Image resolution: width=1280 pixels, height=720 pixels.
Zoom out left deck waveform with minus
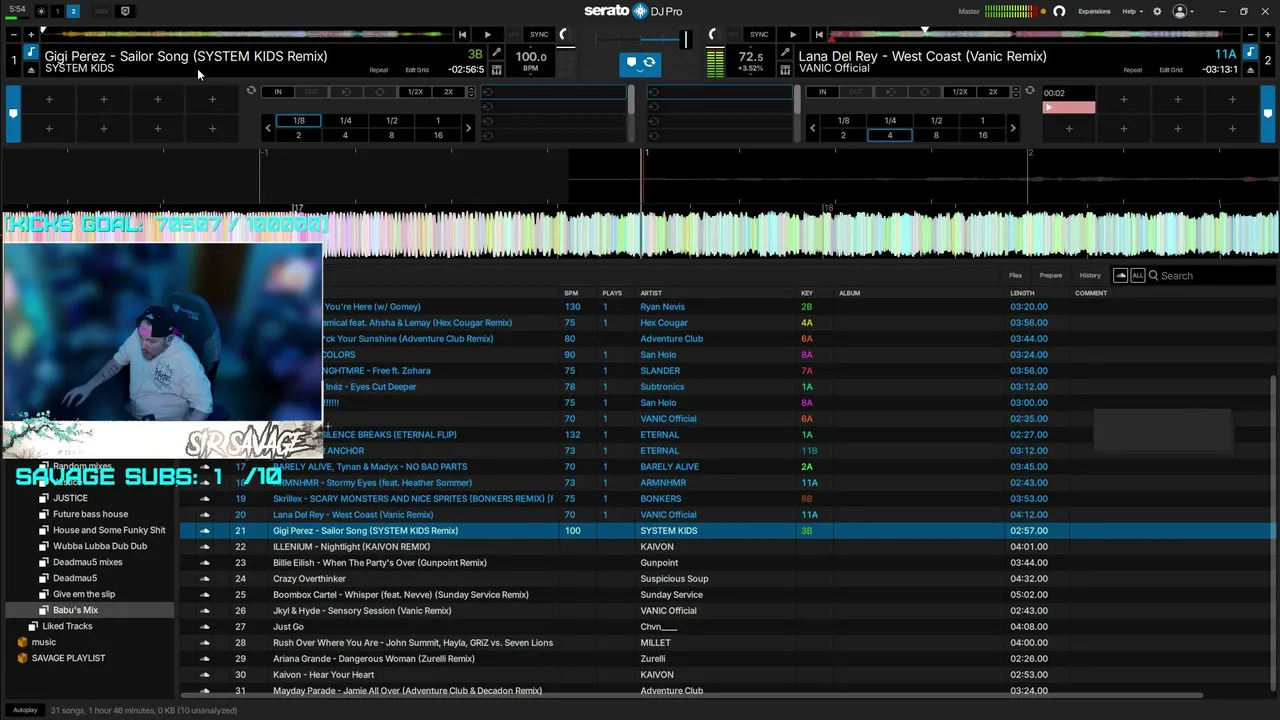(14, 35)
